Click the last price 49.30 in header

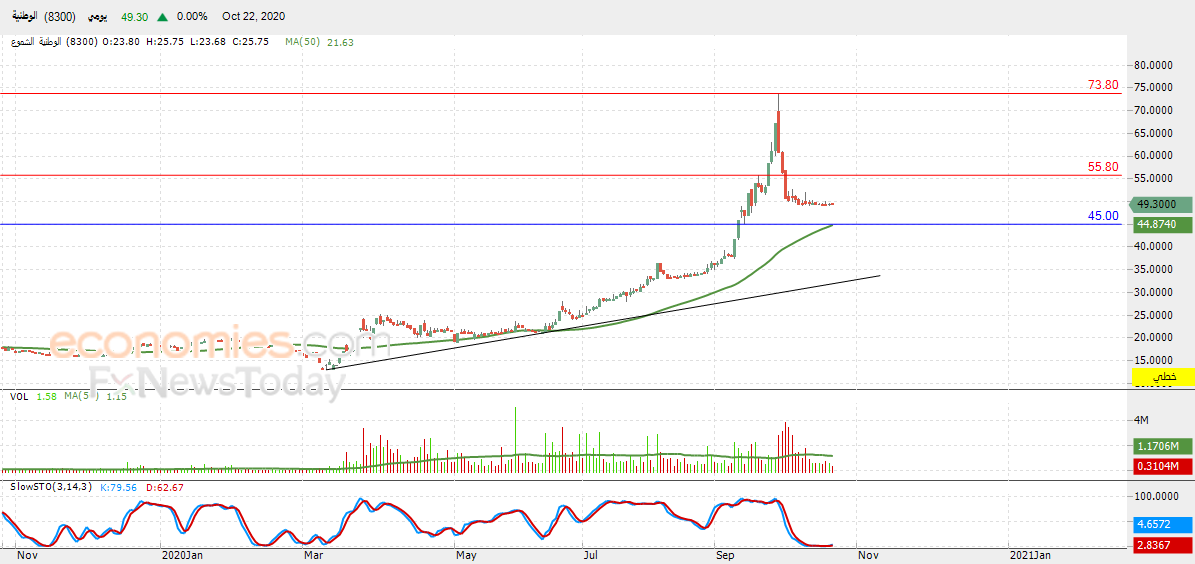tap(133, 15)
